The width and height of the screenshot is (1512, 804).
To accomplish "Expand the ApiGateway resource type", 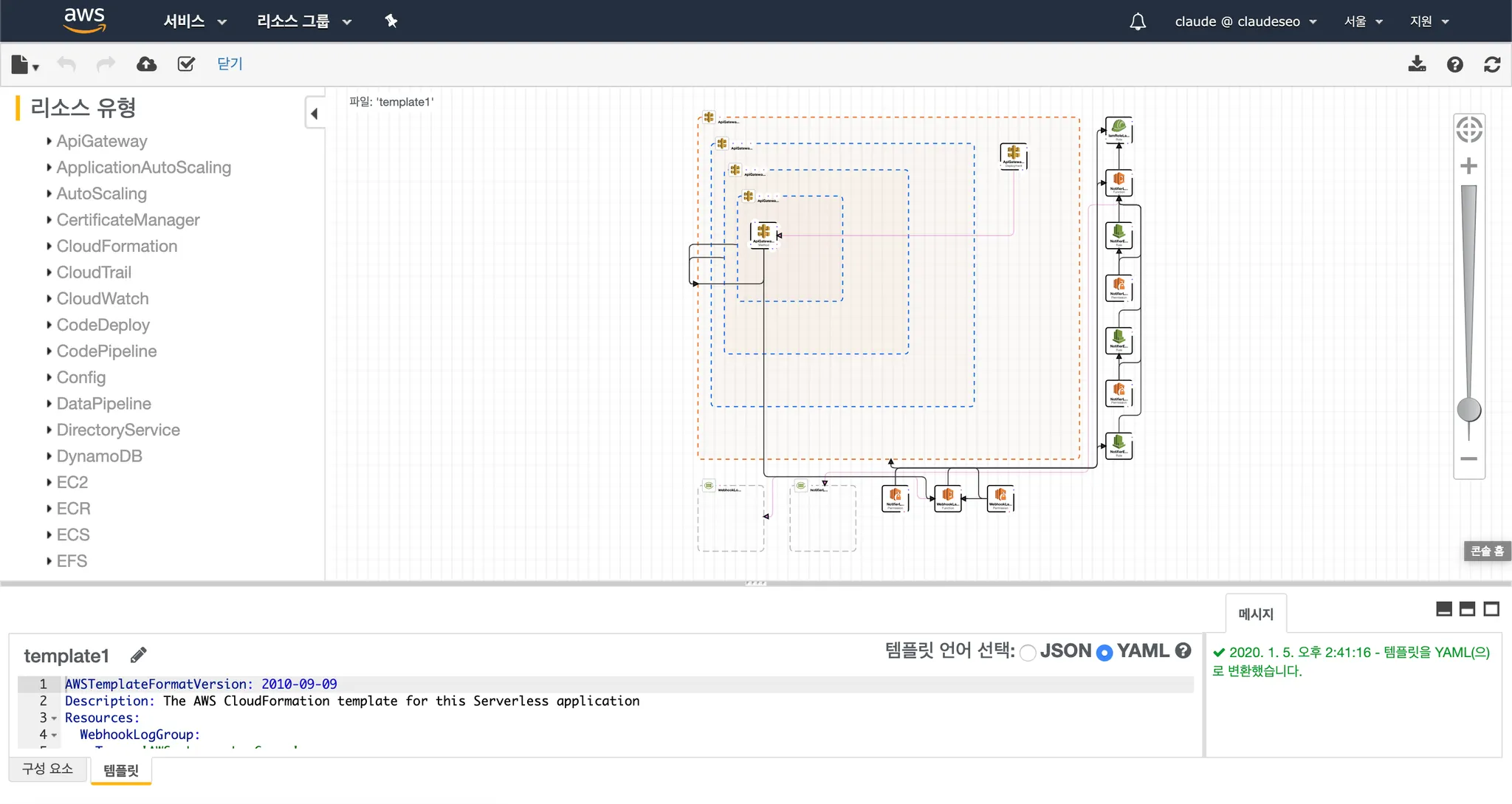I will (101, 141).
